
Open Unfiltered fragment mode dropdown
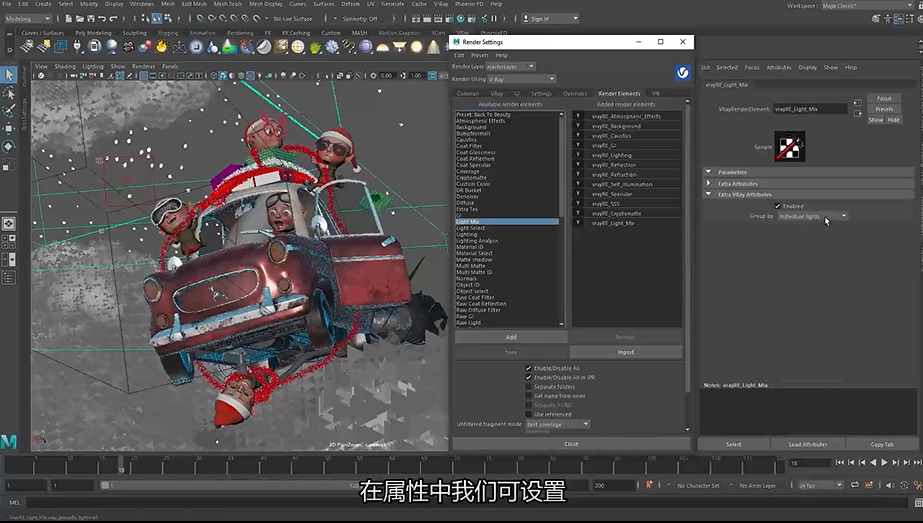[557, 424]
